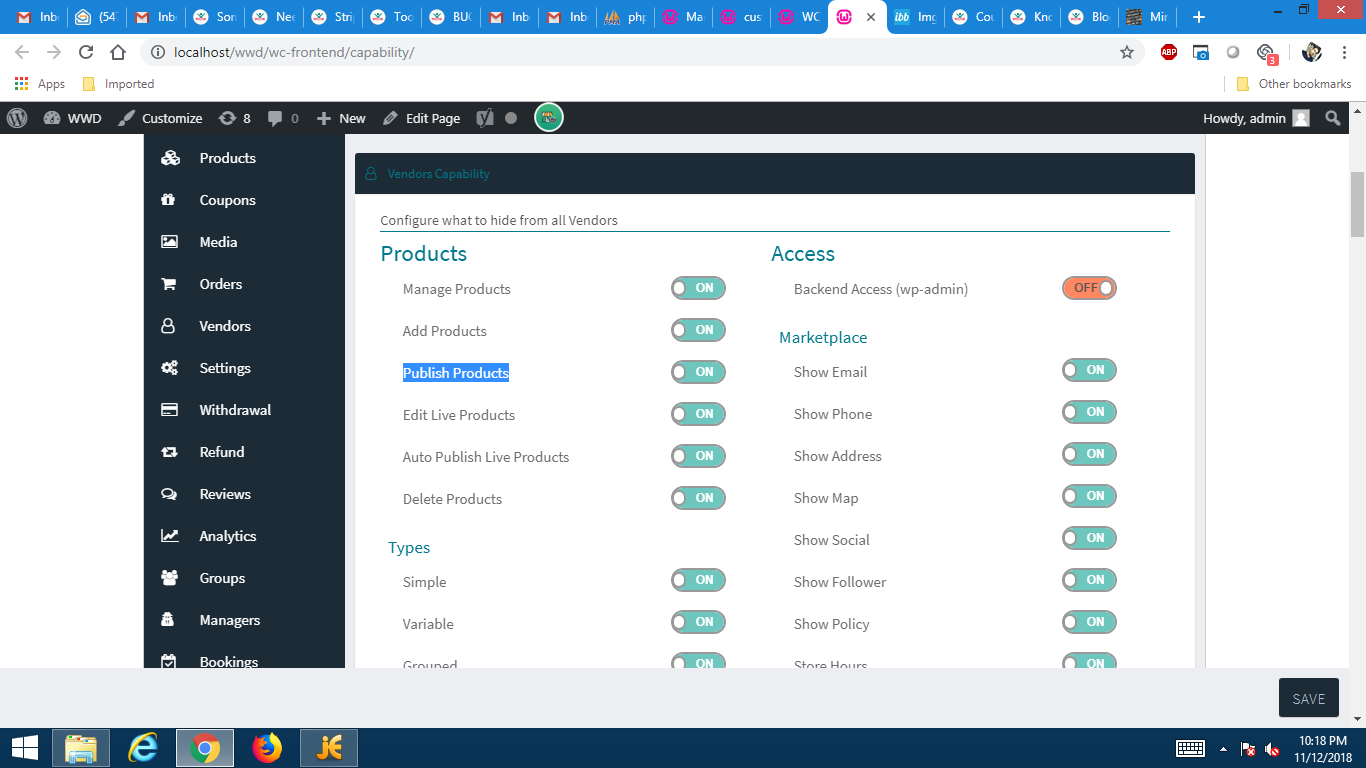Screen dimensions: 1366x768
Task: Click the green WCFM store icon
Action: [549, 118]
